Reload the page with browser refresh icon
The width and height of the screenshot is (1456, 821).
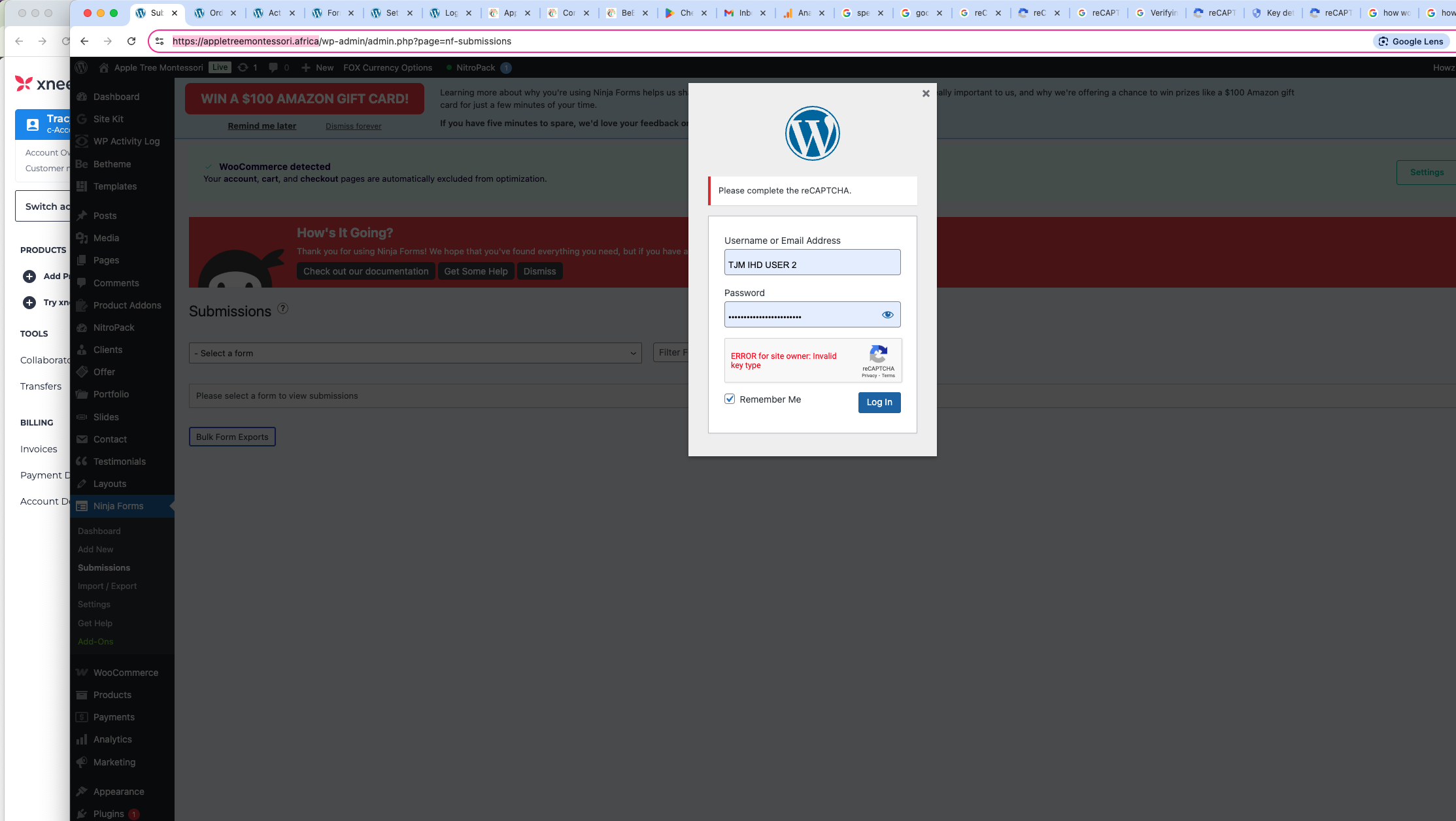[131, 41]
